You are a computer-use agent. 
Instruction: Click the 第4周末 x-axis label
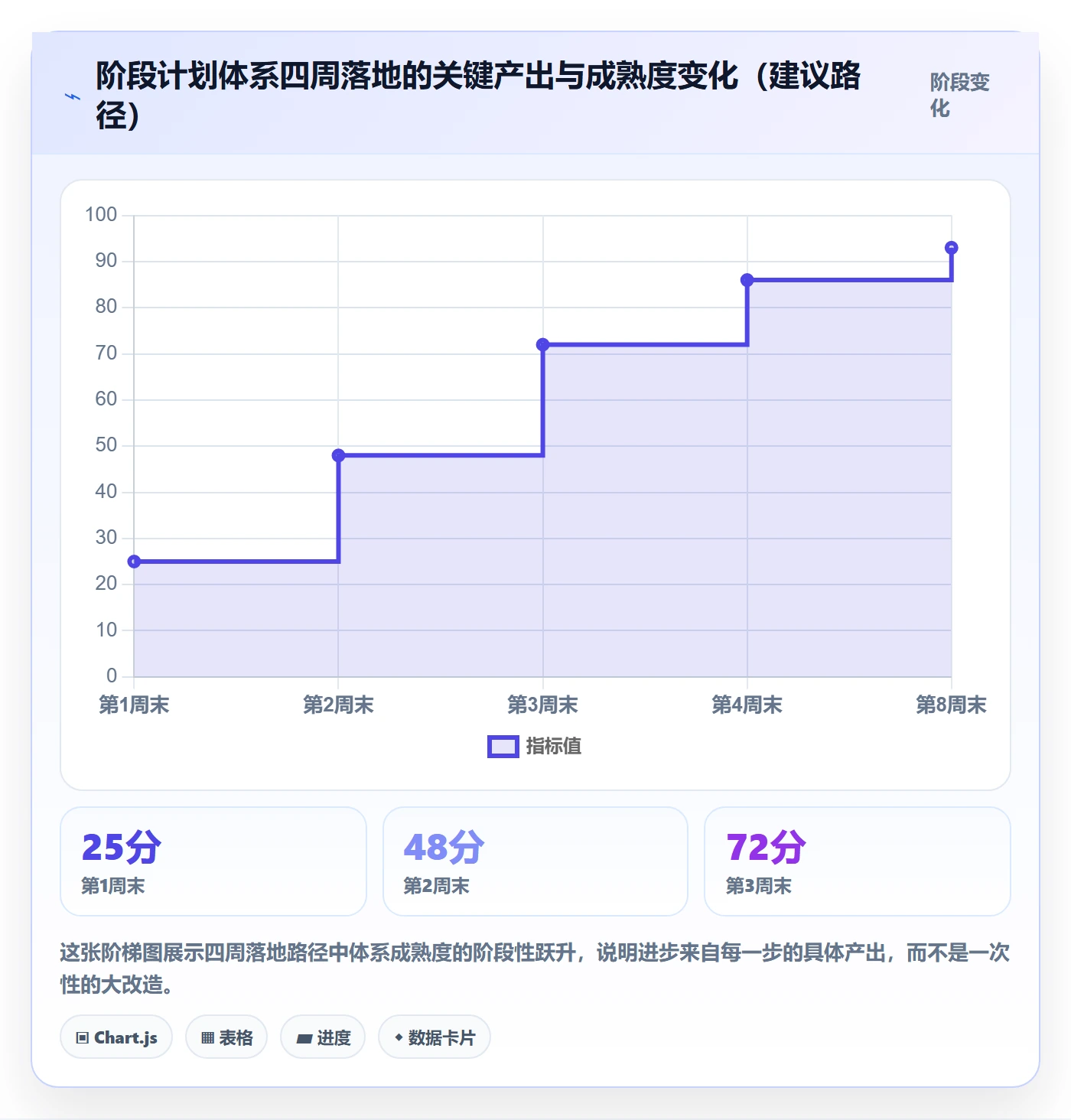click(747, 705)
